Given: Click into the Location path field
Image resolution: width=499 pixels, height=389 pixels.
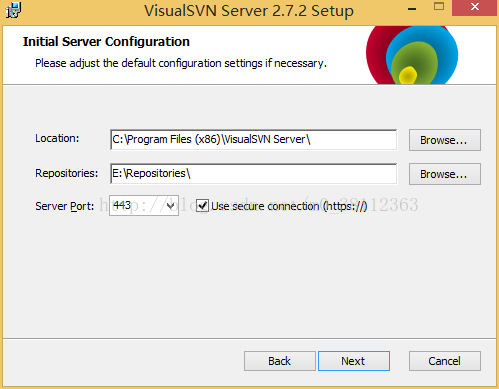Looking at the screenshot, I should click(253, 140).
